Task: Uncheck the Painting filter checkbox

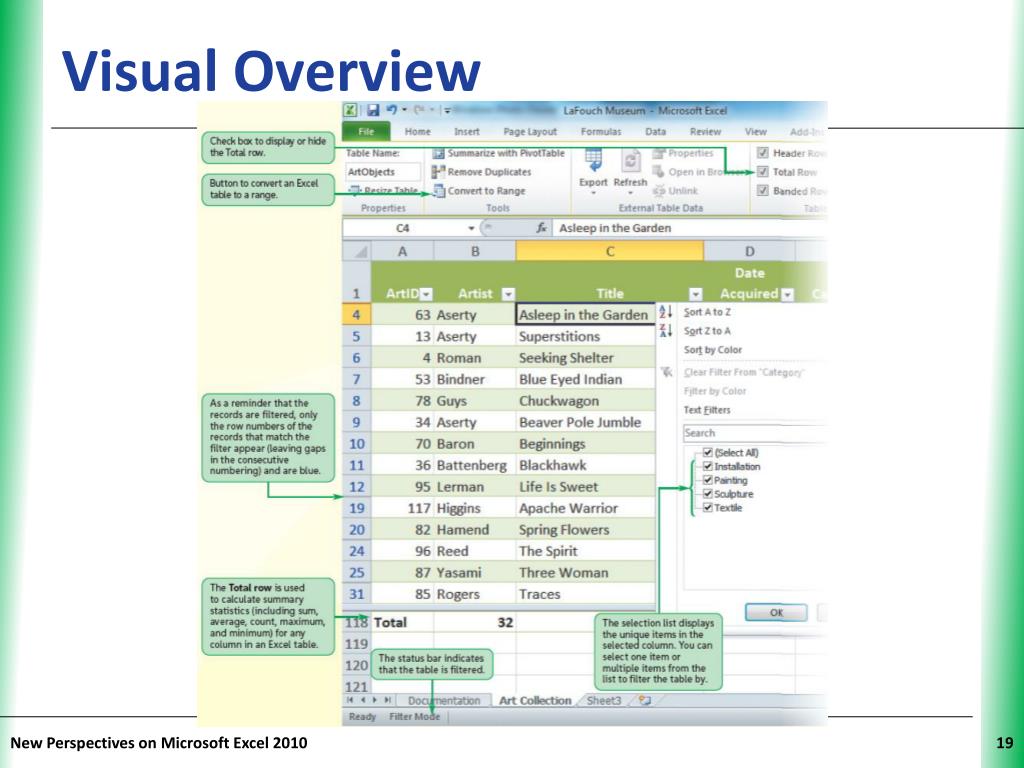Action: click(707, 480)
